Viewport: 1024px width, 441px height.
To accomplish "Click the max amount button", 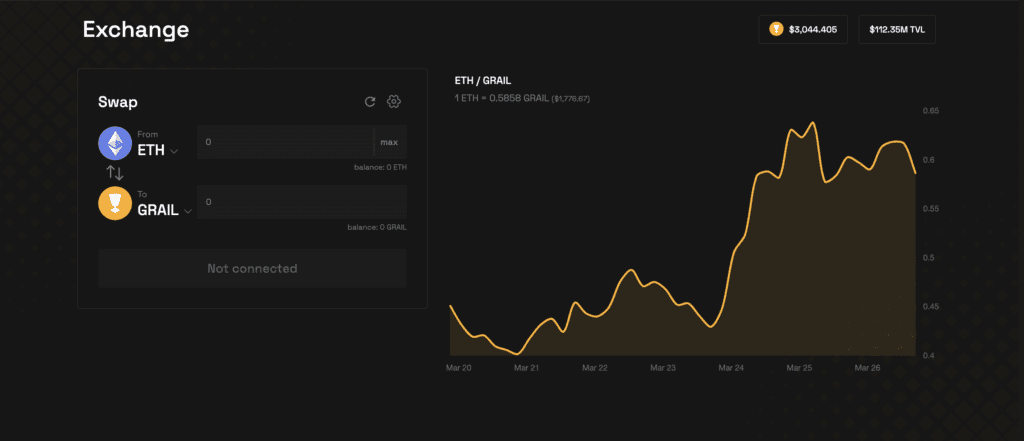I will click(x=389, y=142).
